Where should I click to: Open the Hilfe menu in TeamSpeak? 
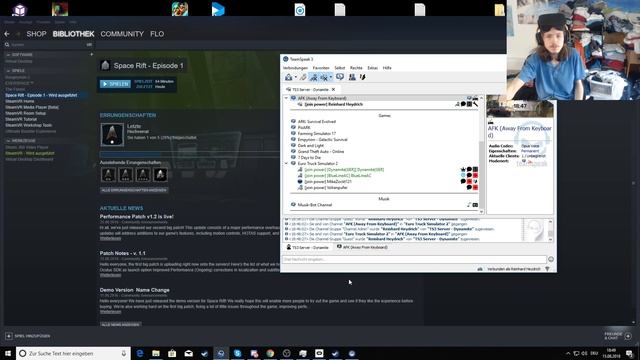pyautogui.click(x=387, y=68)
